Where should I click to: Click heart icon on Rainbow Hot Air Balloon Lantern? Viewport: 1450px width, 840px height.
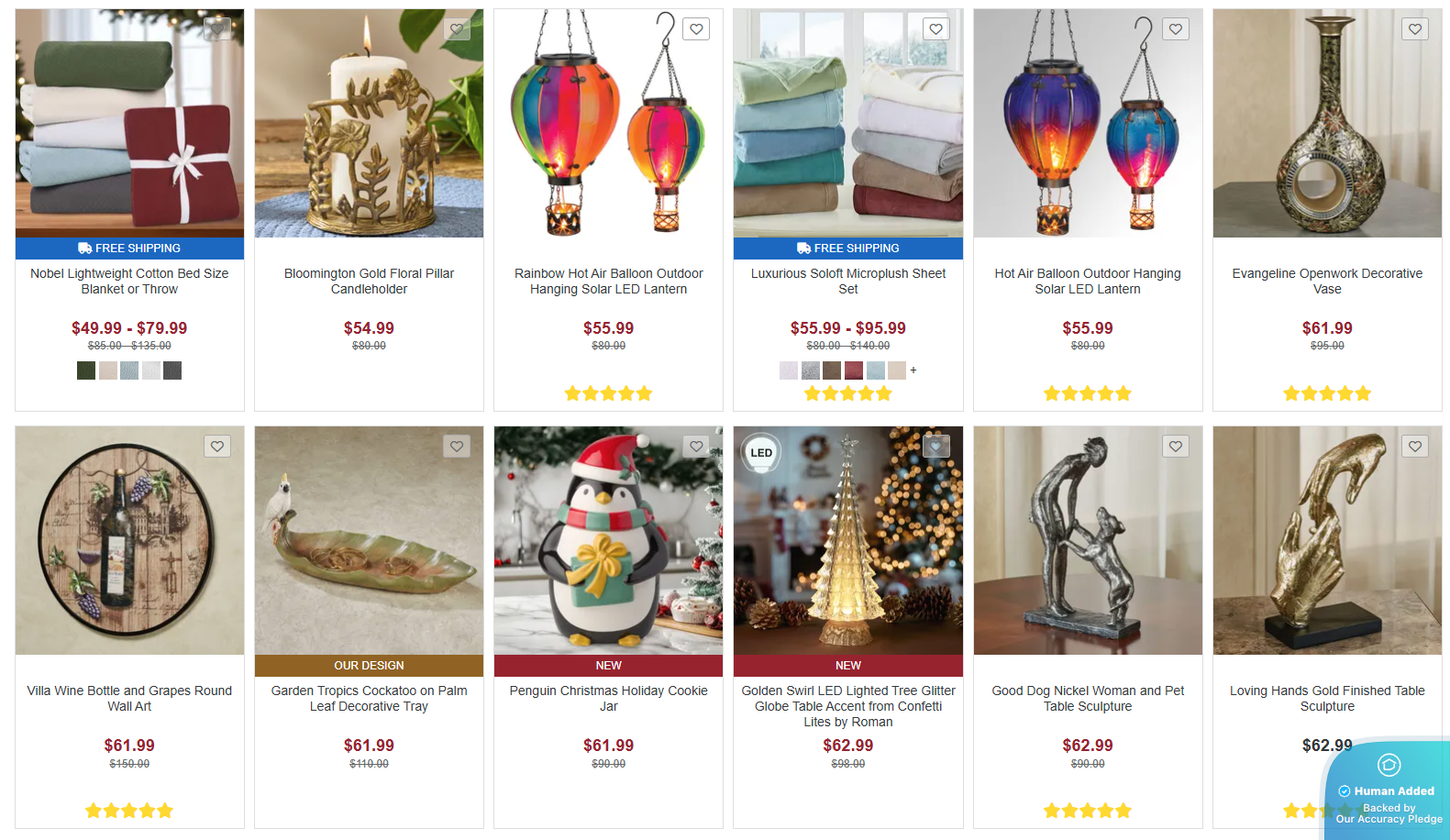tap(696, 29)
